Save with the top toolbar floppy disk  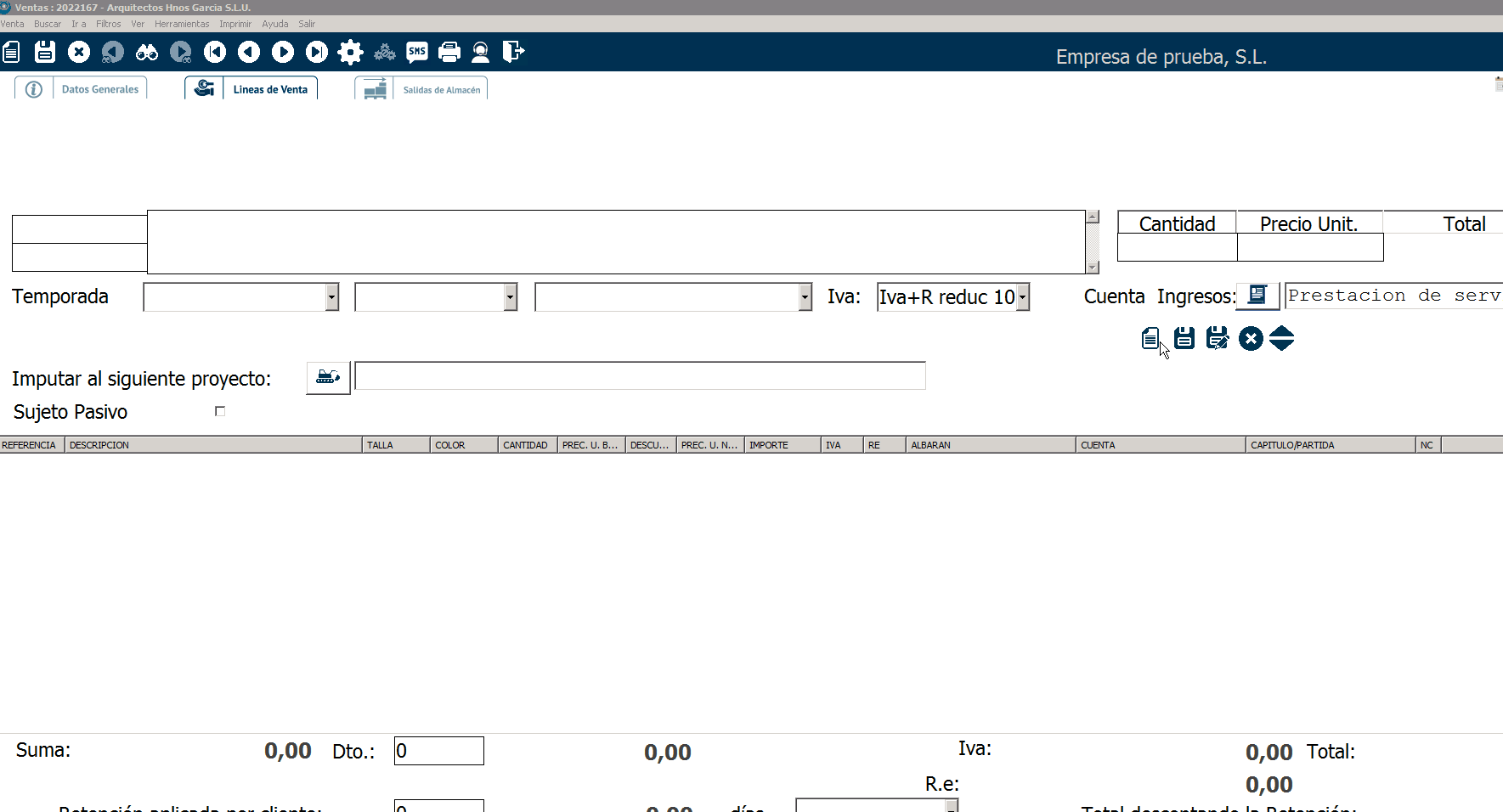(45, 53)
